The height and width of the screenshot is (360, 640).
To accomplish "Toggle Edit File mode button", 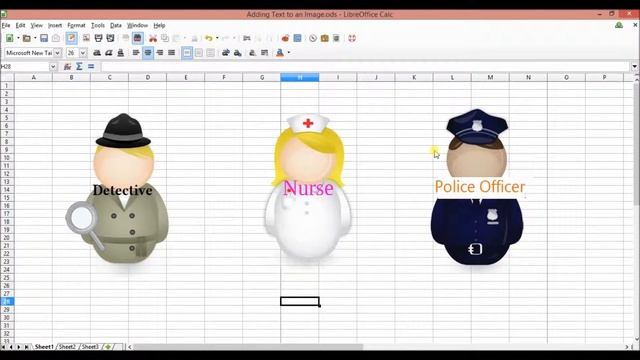I will click(x=71, y=38).
